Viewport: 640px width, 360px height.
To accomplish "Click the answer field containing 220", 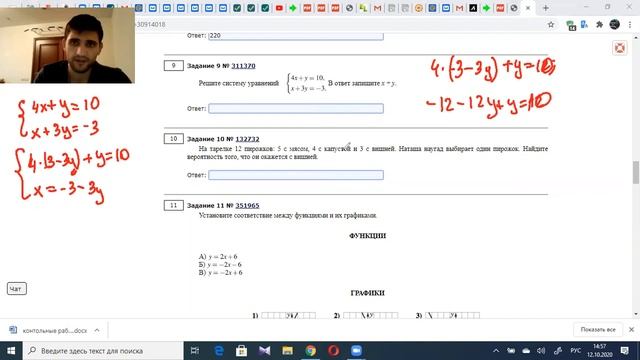I will 296,36.
